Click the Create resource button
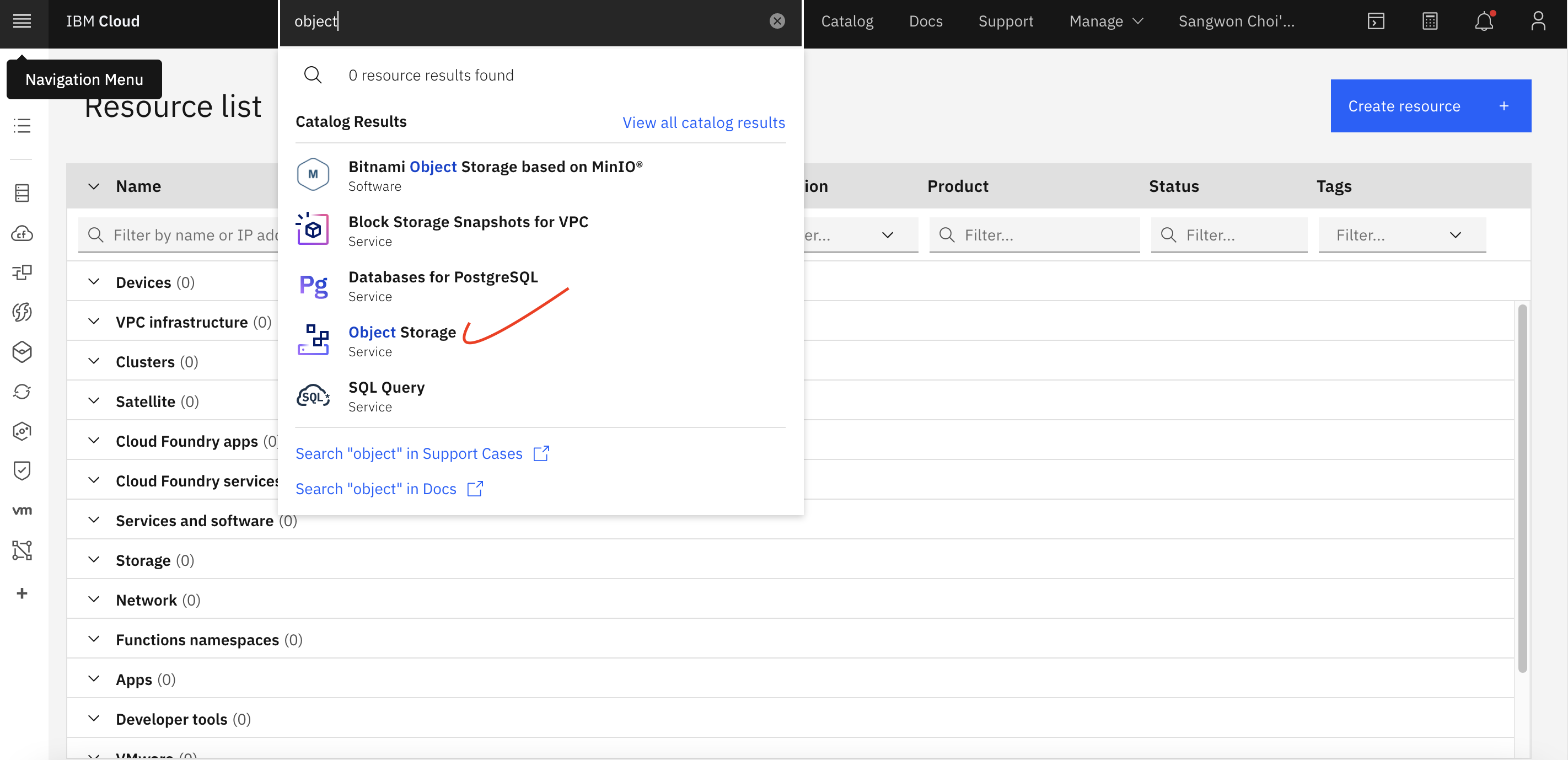 [1430, 106]
